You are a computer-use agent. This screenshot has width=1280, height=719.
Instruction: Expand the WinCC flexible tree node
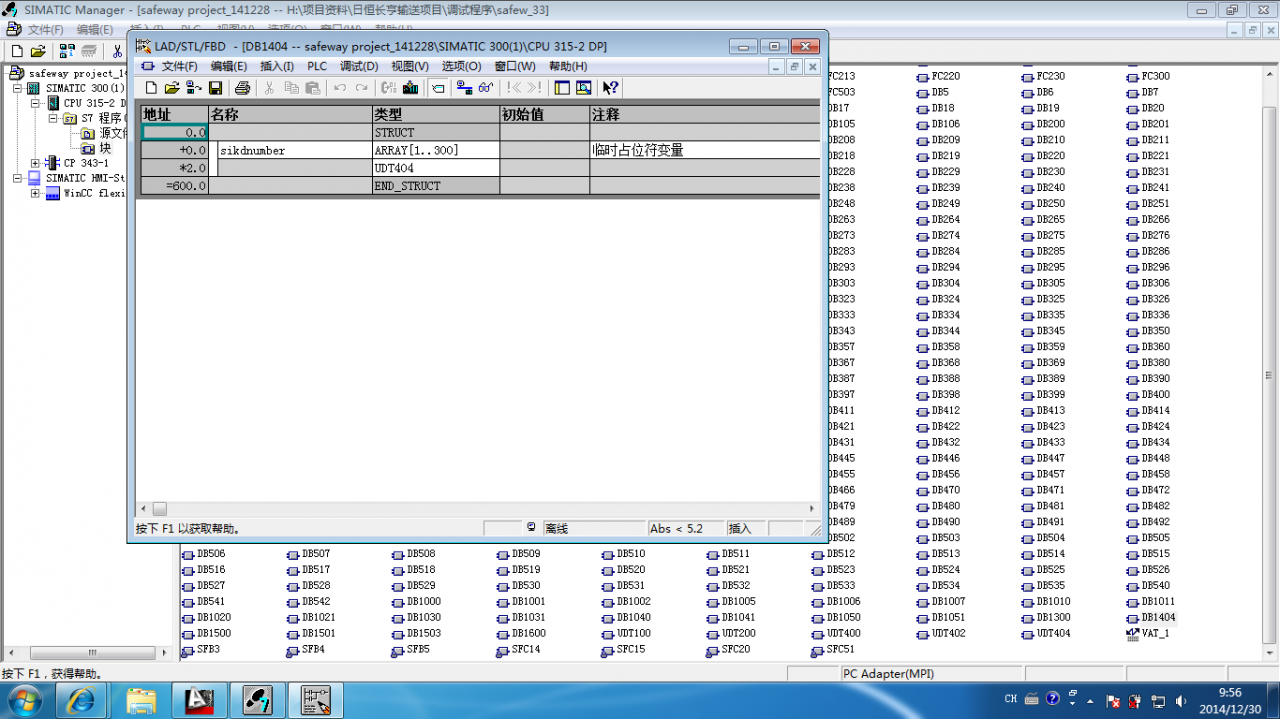[x=36, y=193]
